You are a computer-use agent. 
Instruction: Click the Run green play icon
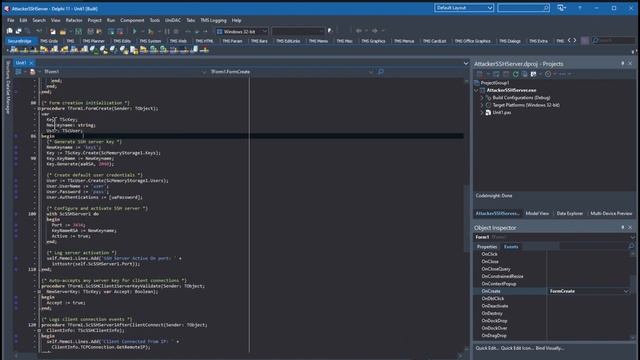click(x=134, y=31)
